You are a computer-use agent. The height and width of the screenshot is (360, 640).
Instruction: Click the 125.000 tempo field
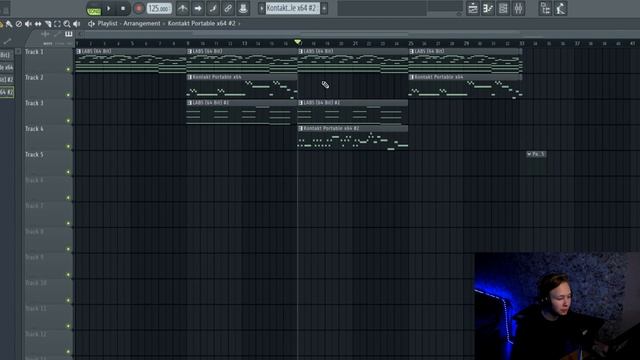click(x=159, y=8)
